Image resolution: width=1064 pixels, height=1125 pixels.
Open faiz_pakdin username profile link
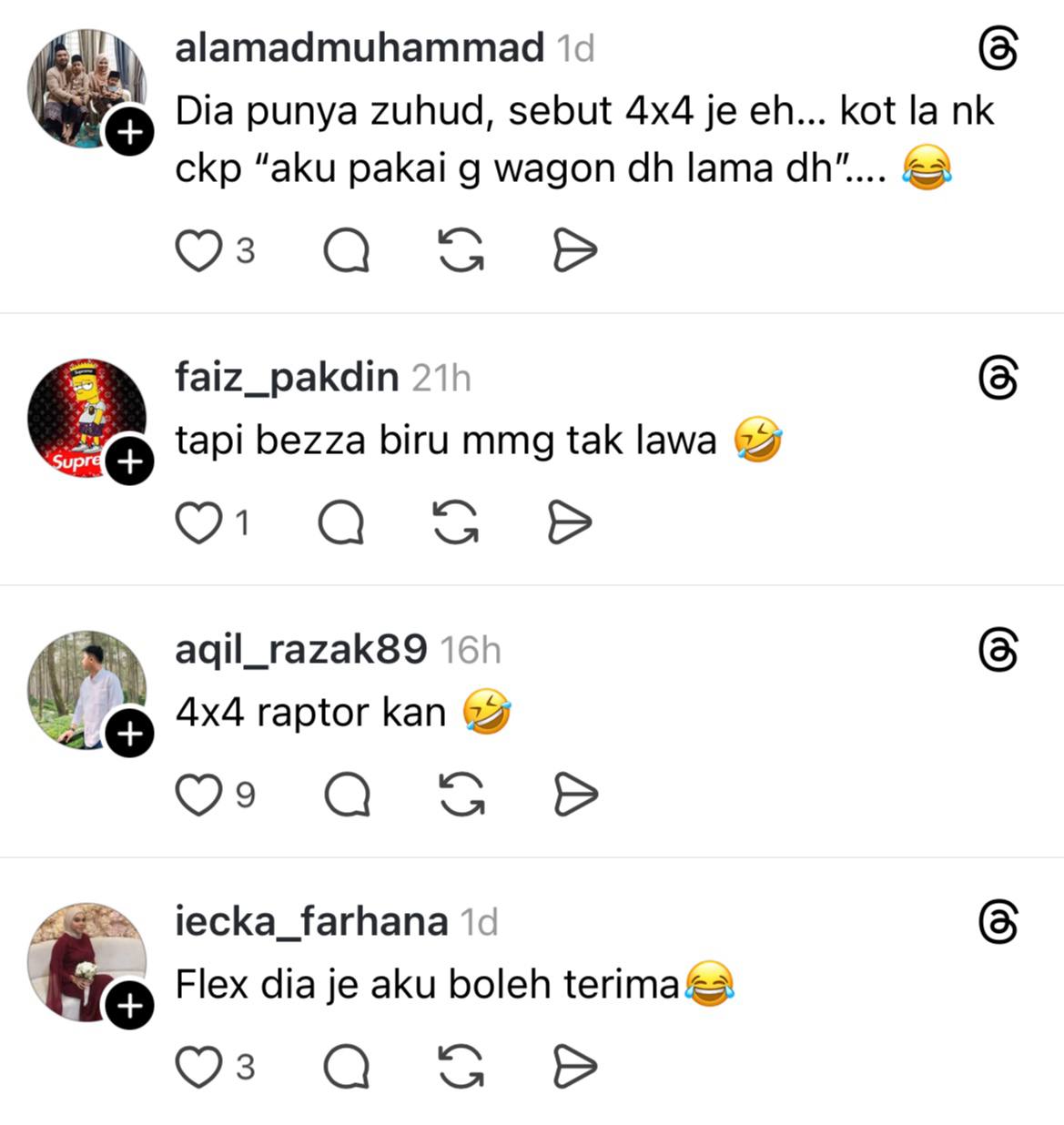(287, 377)
